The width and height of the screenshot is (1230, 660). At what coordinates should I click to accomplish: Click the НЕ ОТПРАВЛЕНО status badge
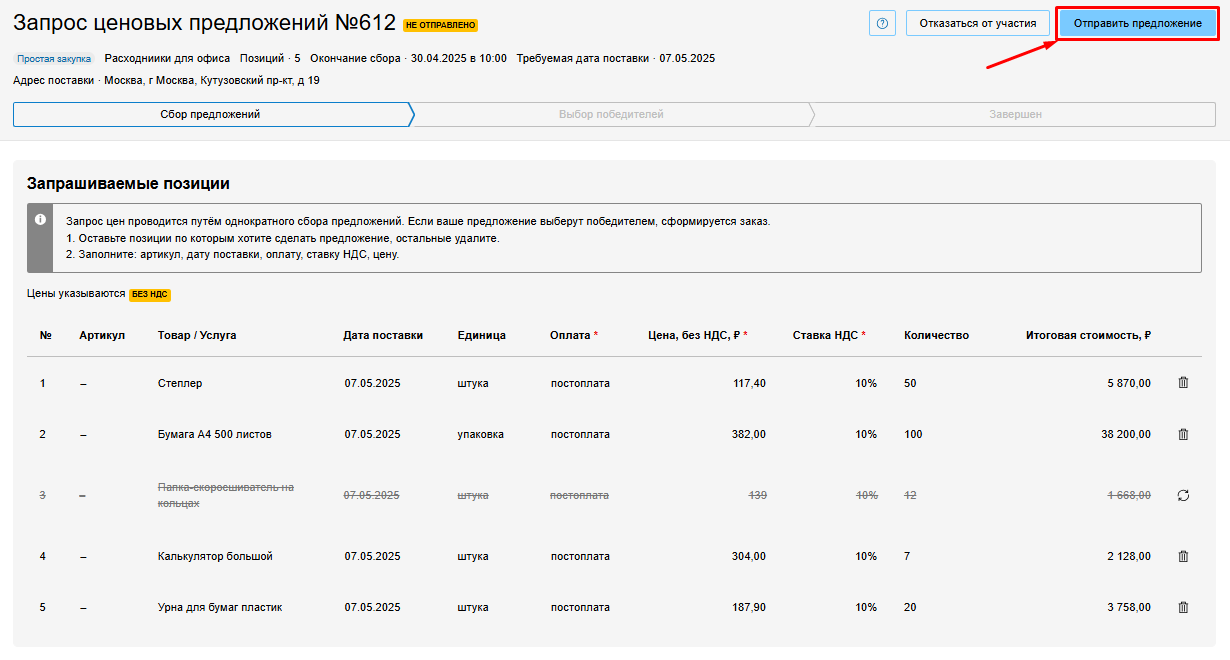point(440,25)
